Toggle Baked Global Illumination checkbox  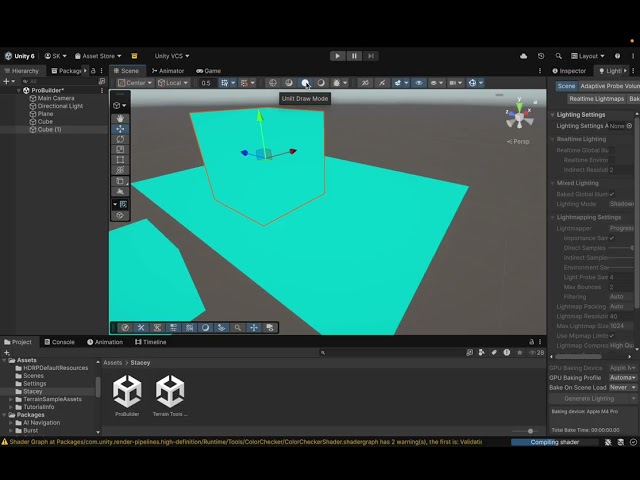(611, 194)
